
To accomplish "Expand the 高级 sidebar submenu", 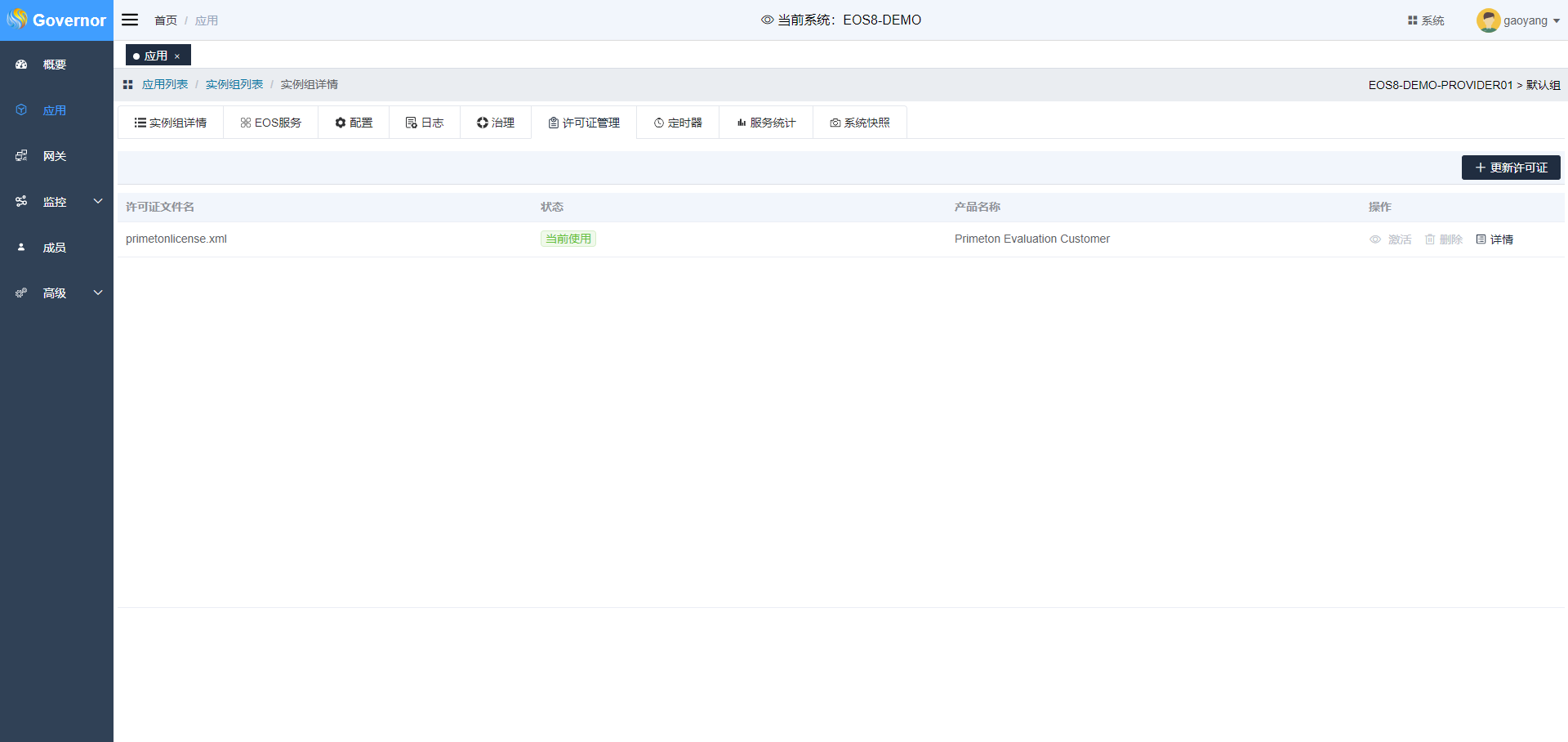I will (98, 293).
